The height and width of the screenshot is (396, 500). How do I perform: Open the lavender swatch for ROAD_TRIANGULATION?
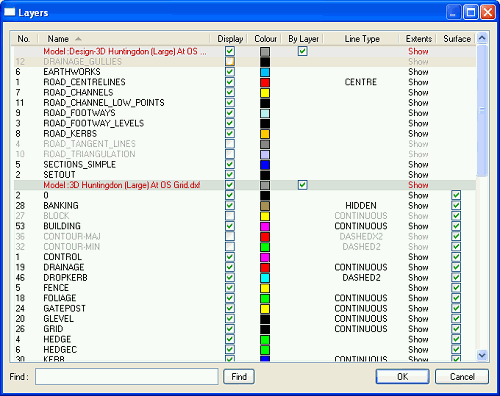tap(265, 155)
